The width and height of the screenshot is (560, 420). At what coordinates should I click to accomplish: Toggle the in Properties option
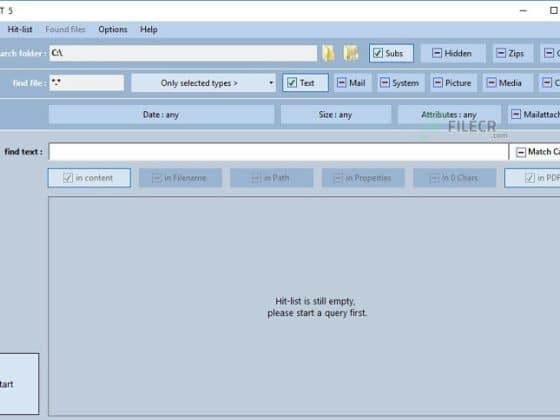pyautogui.click(x=364, y=178)
